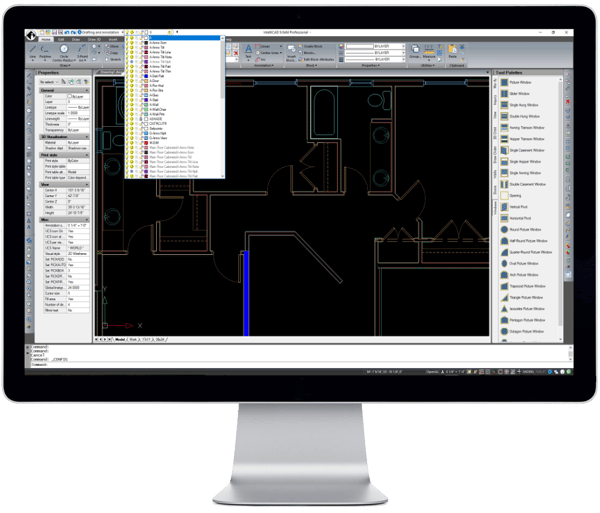The image size is (600, 513).
Task: Select the Octagon Picture Window tool
Action: (x=522, y=331)
